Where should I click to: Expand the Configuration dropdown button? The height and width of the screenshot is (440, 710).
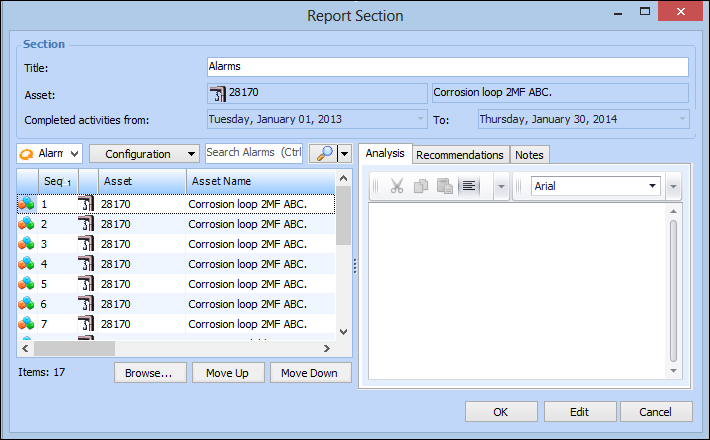click(x=144, y=153)
